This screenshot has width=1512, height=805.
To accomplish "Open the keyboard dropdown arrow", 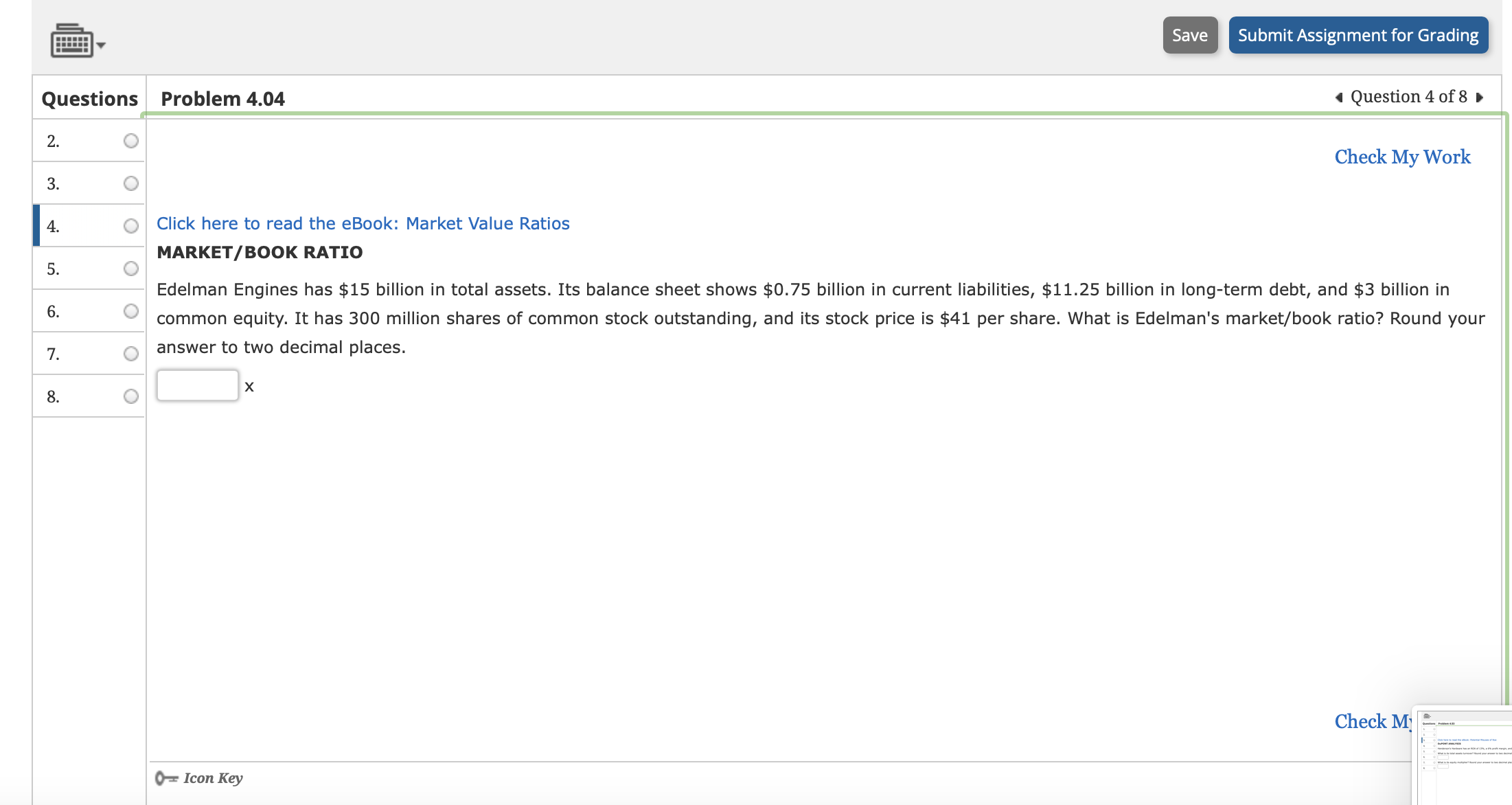I will [102, 45].
